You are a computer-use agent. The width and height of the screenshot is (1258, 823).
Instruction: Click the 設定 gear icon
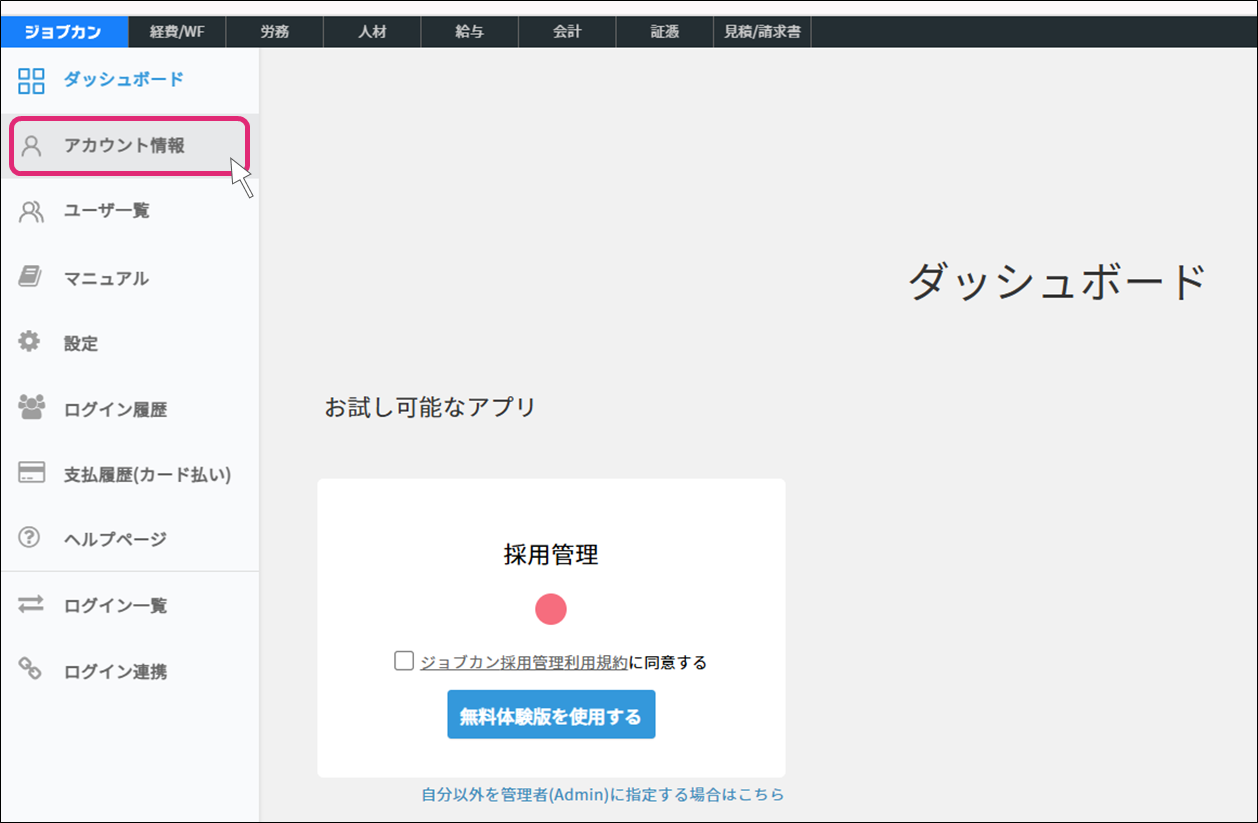pos(30,342)
